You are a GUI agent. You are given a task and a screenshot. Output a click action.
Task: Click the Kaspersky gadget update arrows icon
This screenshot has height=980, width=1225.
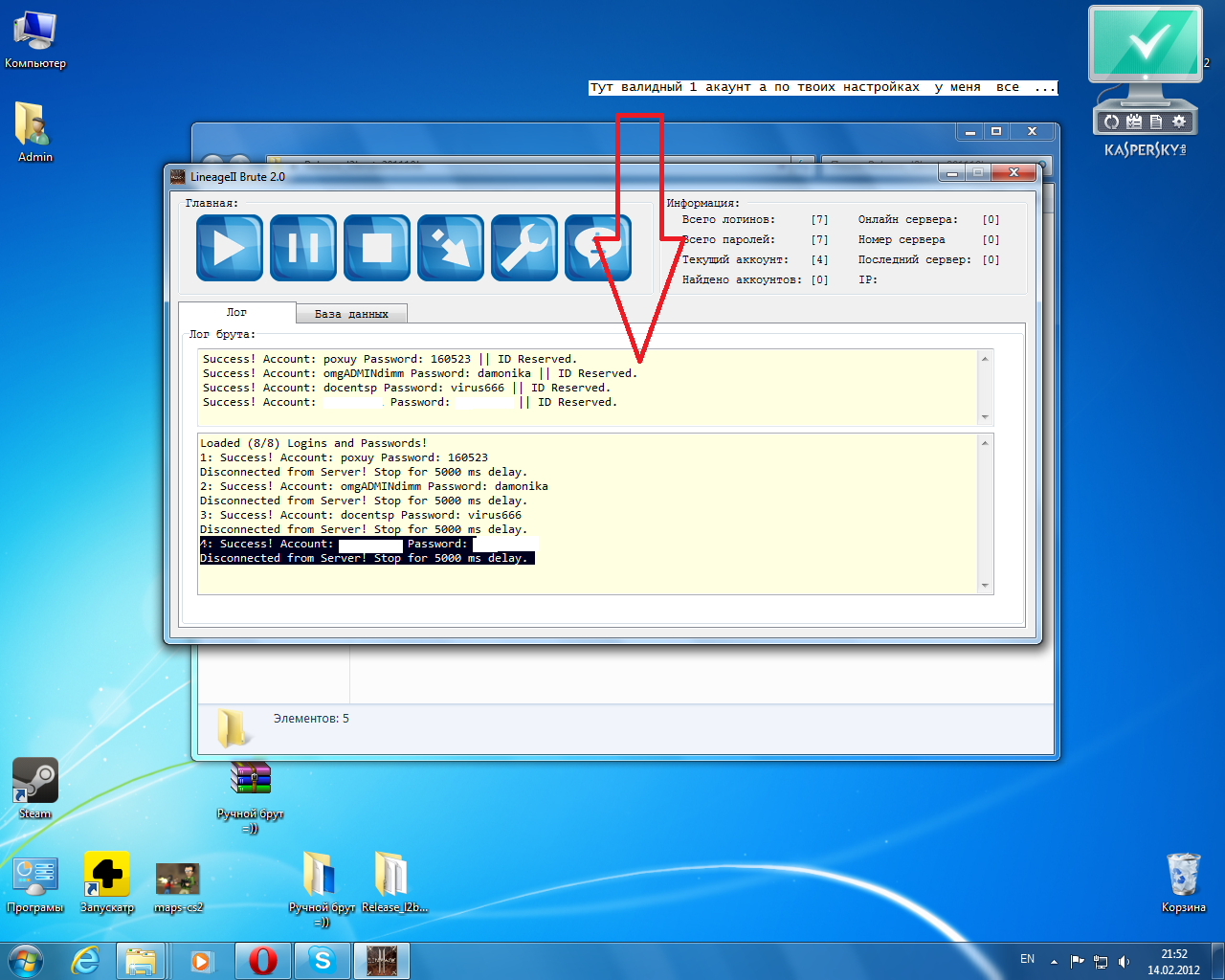point(1111,122)
